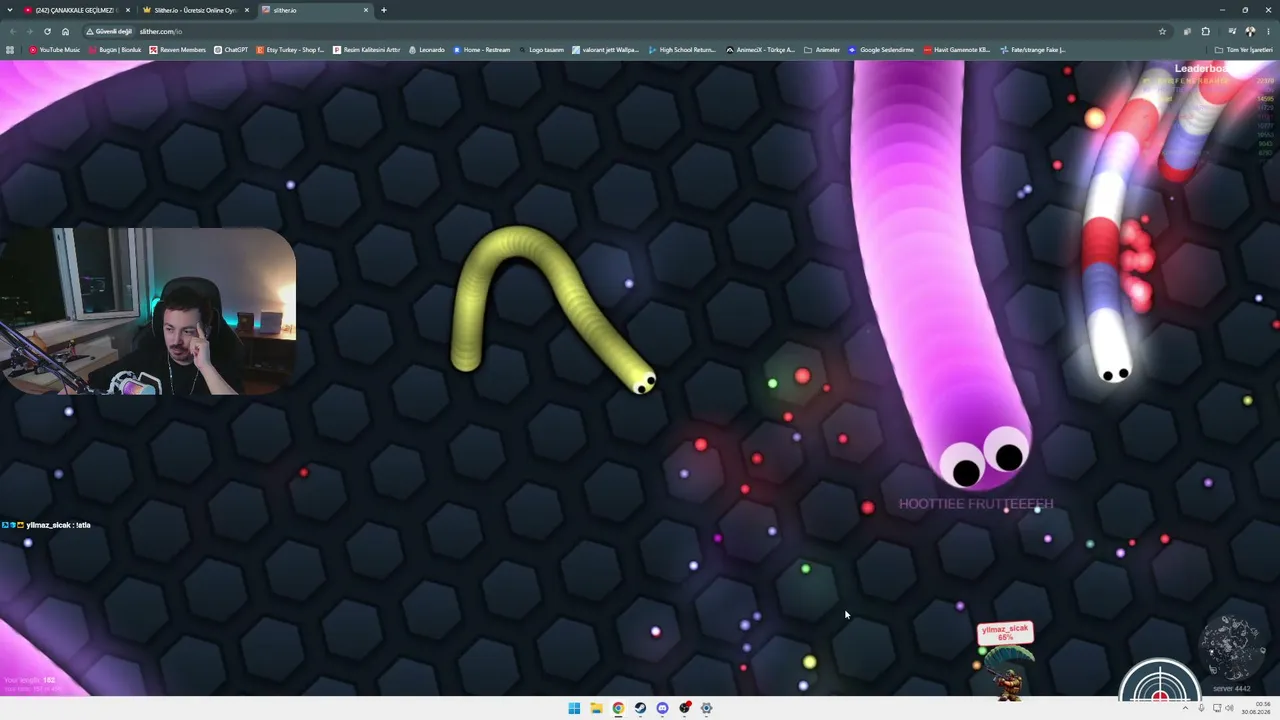
Task: Open the valorant jett Wallpaper bookmark
Action: pyautogui.click(x=606, y=49)
